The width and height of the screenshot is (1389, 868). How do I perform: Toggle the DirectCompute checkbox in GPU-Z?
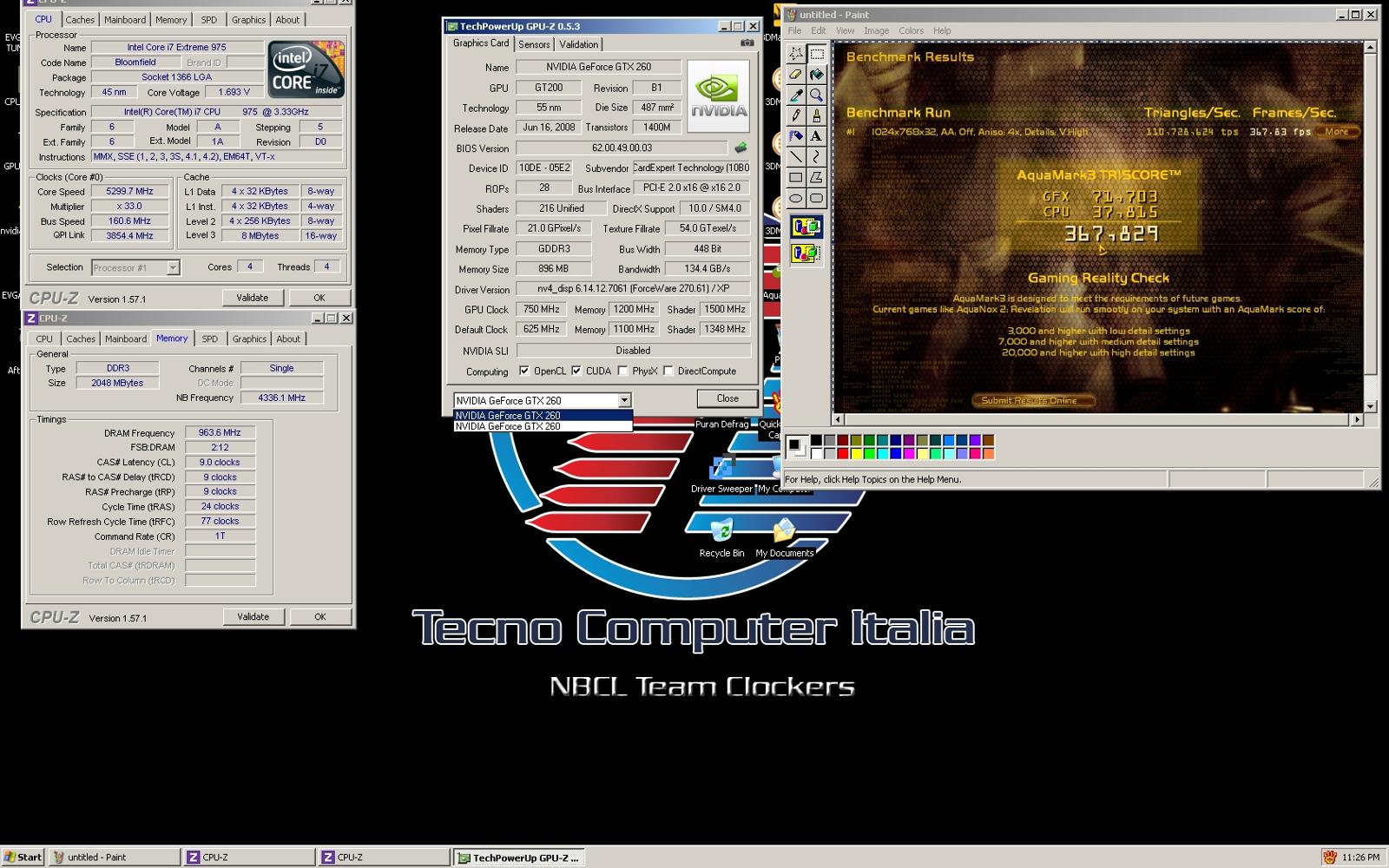pos(668,371)
